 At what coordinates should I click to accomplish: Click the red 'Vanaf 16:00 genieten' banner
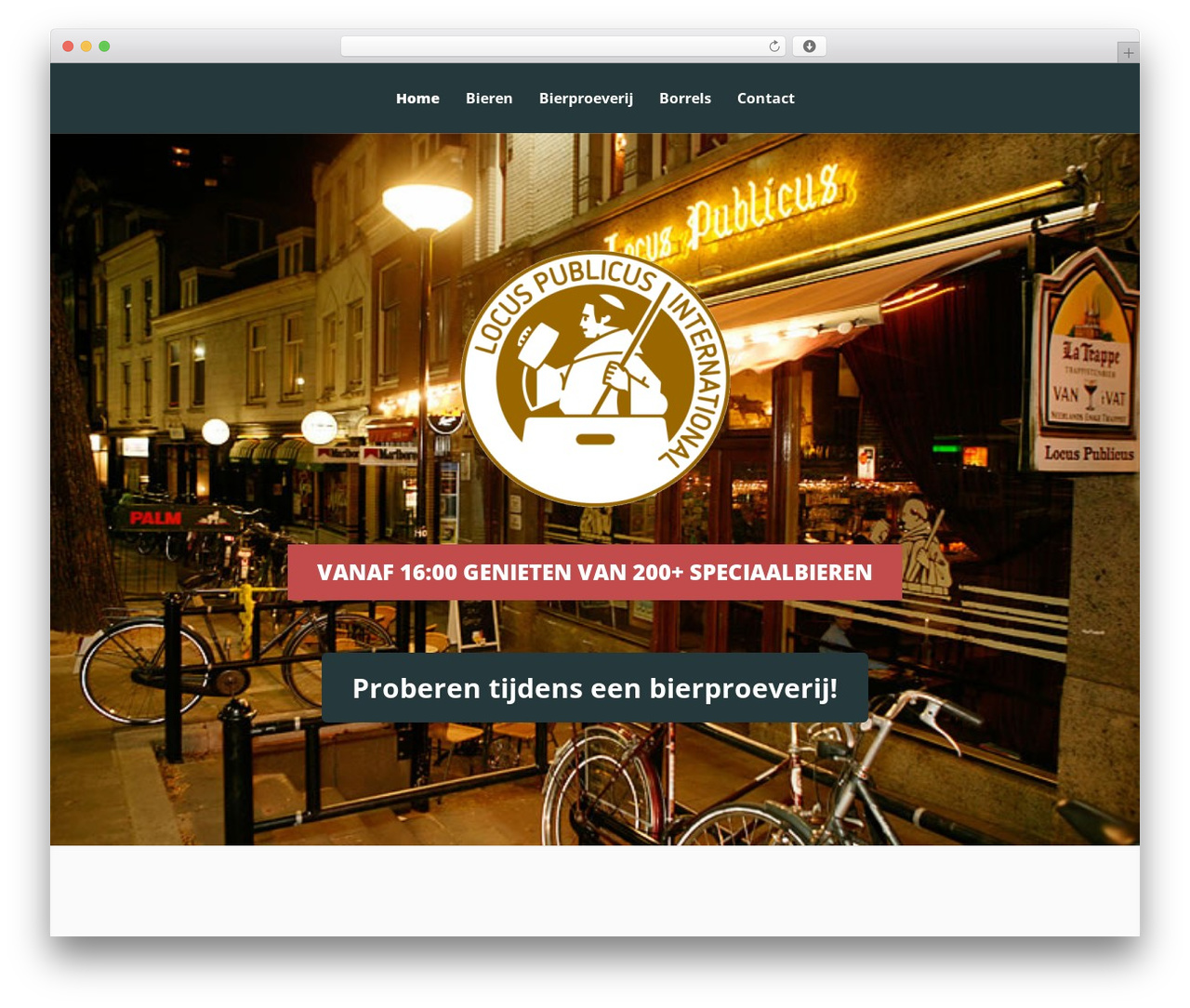click(x=595, y=572)
